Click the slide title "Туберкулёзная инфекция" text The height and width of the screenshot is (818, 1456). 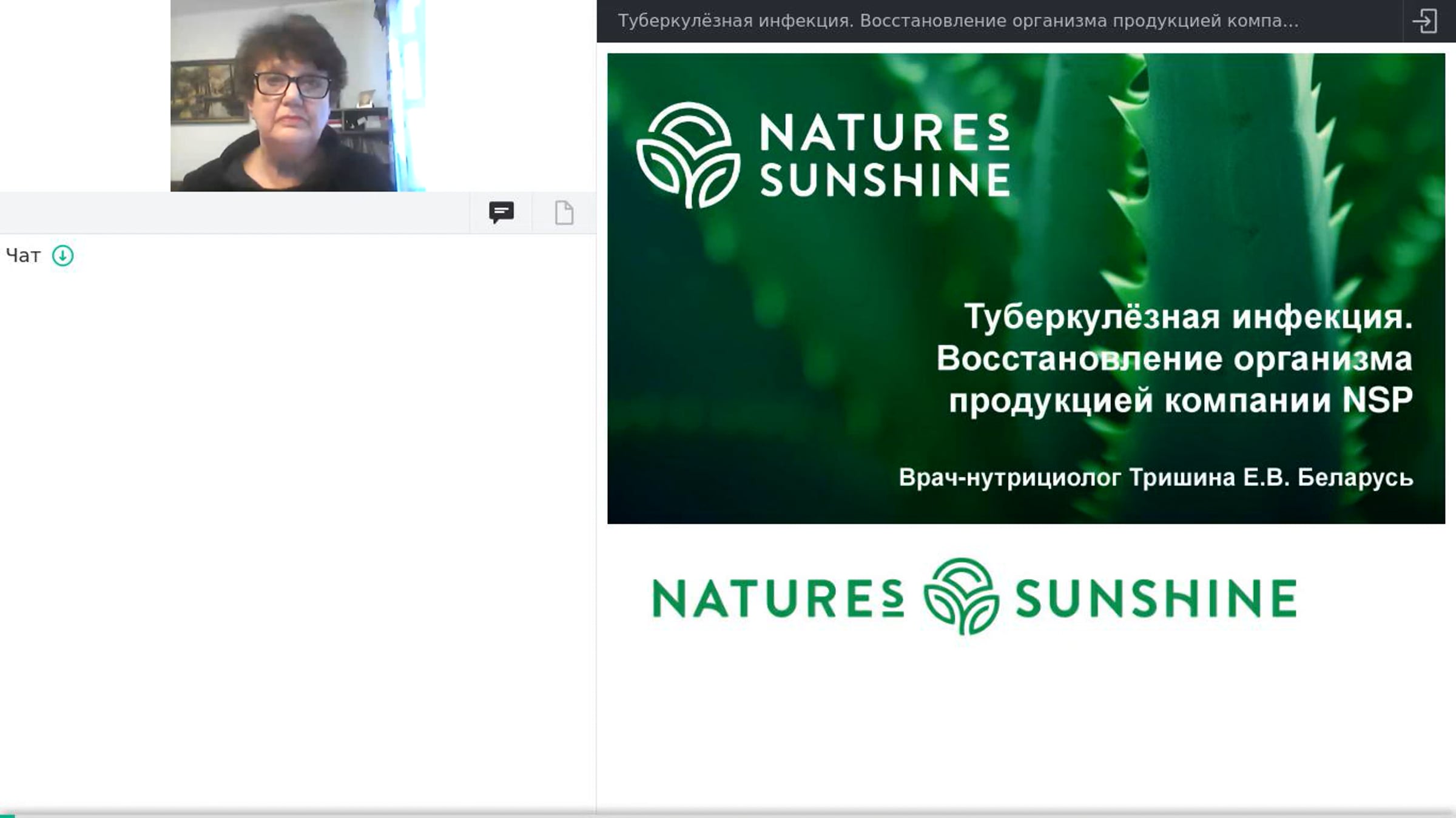1188,317
